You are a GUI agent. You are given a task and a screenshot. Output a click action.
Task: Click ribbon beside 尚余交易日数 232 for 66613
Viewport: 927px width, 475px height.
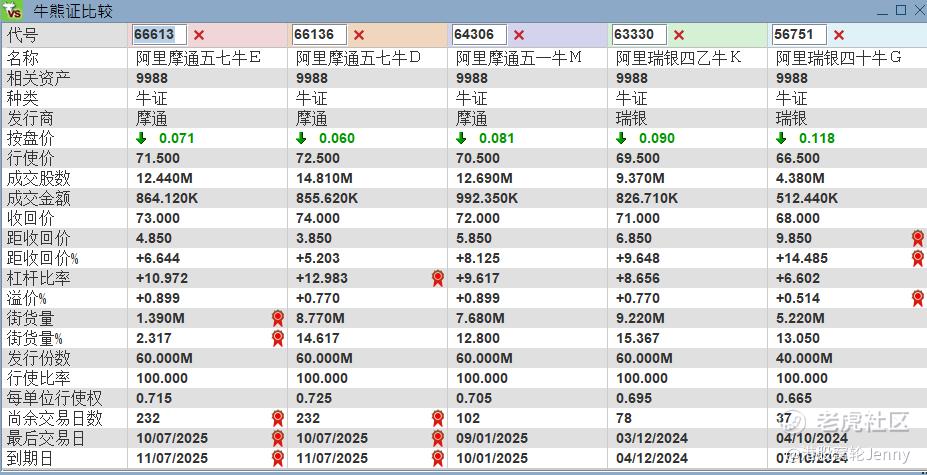point(278,419)
